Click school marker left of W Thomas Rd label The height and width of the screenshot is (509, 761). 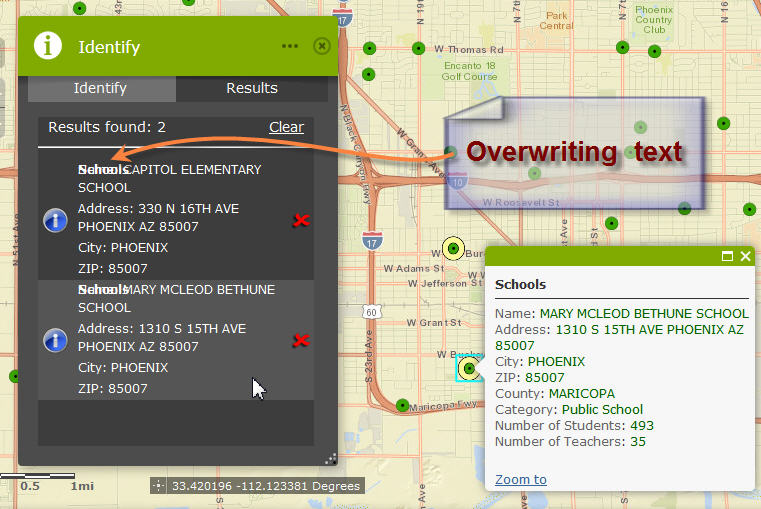[418, 48]
